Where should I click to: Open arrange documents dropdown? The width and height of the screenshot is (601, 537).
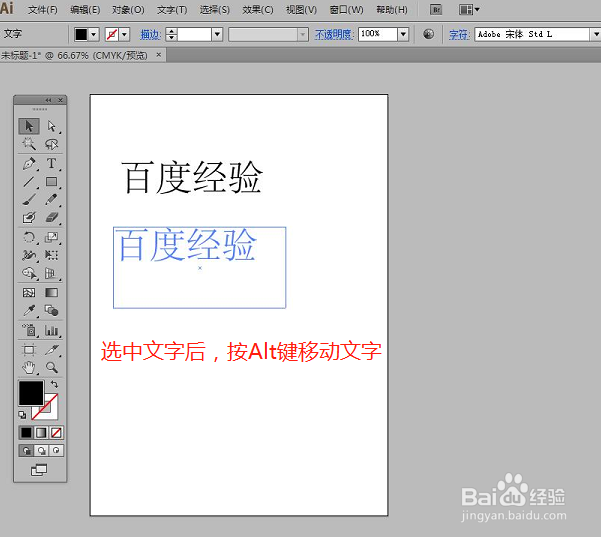tap(469, 10)
